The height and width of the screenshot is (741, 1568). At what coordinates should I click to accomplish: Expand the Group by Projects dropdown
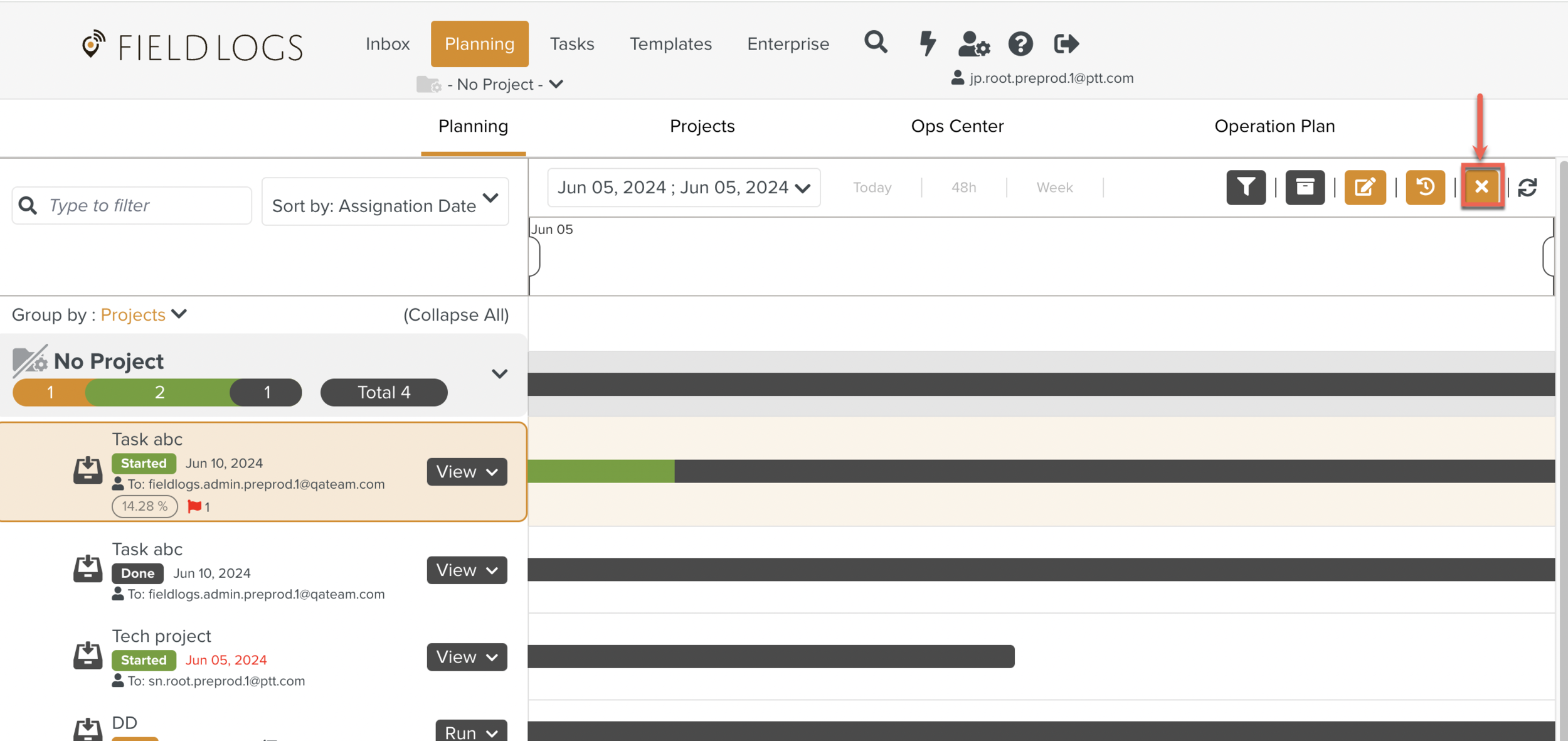pos(144,314)
